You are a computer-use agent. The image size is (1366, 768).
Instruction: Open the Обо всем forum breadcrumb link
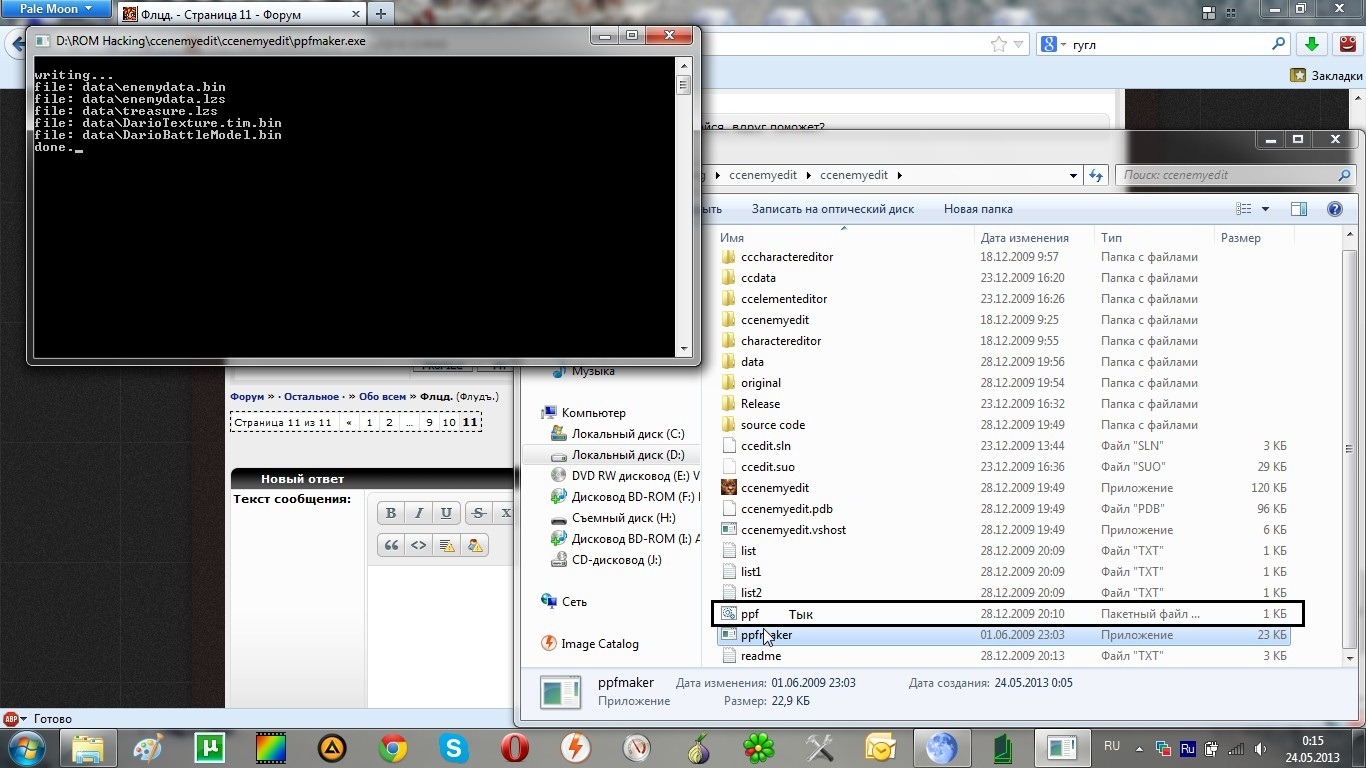(x=382, y=396)
